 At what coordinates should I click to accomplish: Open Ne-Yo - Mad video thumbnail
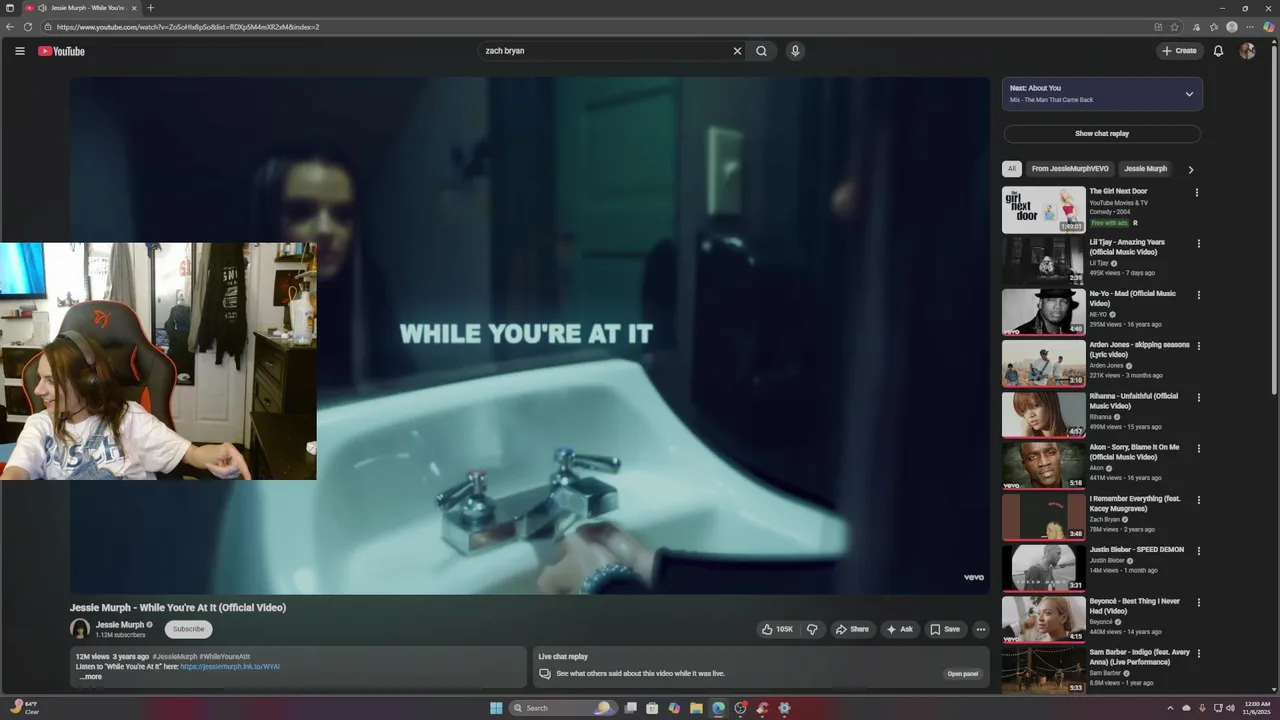(x=1044, y=312)
